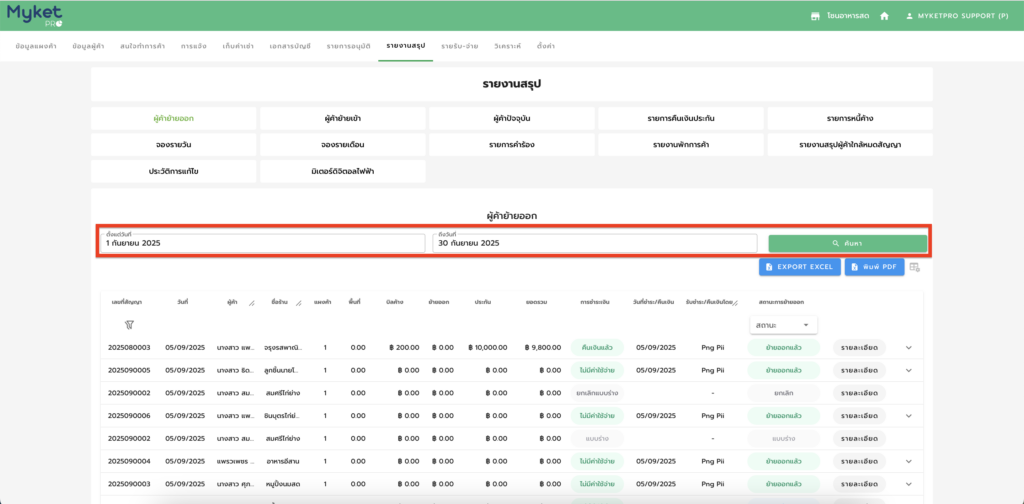Switch to the สนใจทำการค้า tab

point(142,46)
